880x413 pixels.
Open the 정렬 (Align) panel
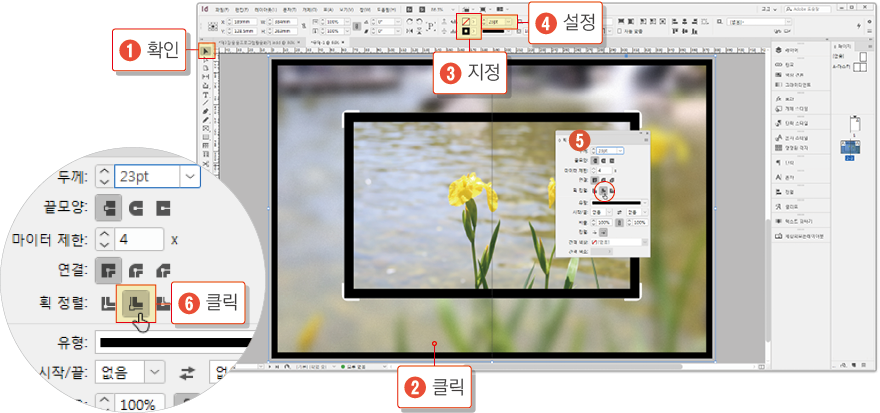[x=787, y=192]
